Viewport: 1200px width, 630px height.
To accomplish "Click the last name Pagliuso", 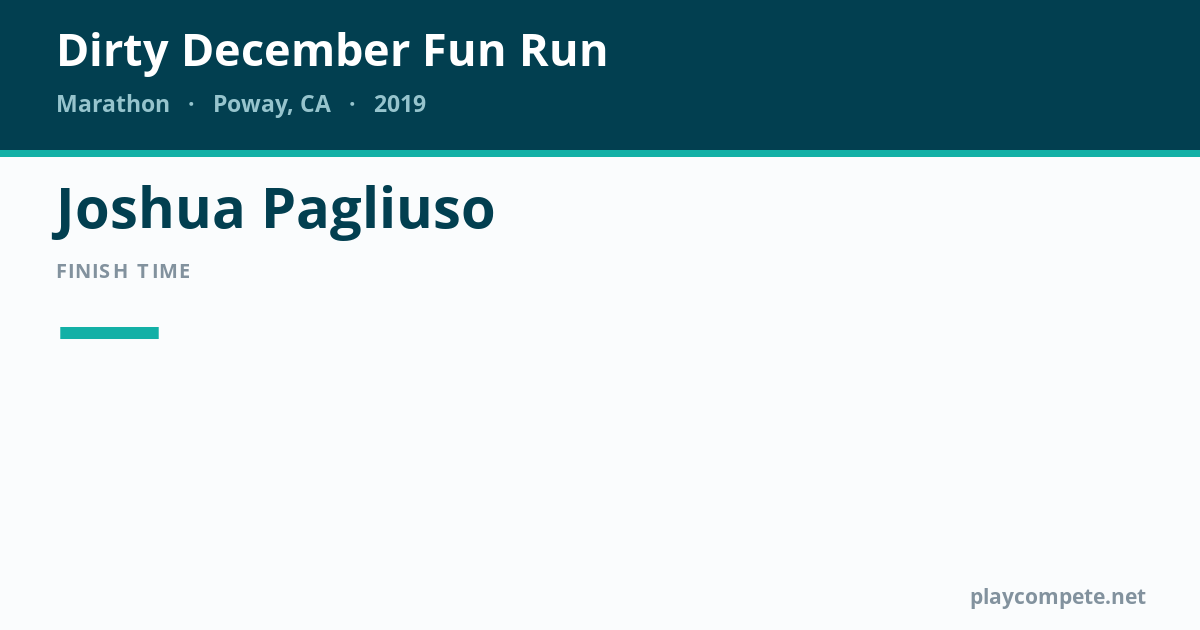I will pyautogui.click(x=379, y=209).
